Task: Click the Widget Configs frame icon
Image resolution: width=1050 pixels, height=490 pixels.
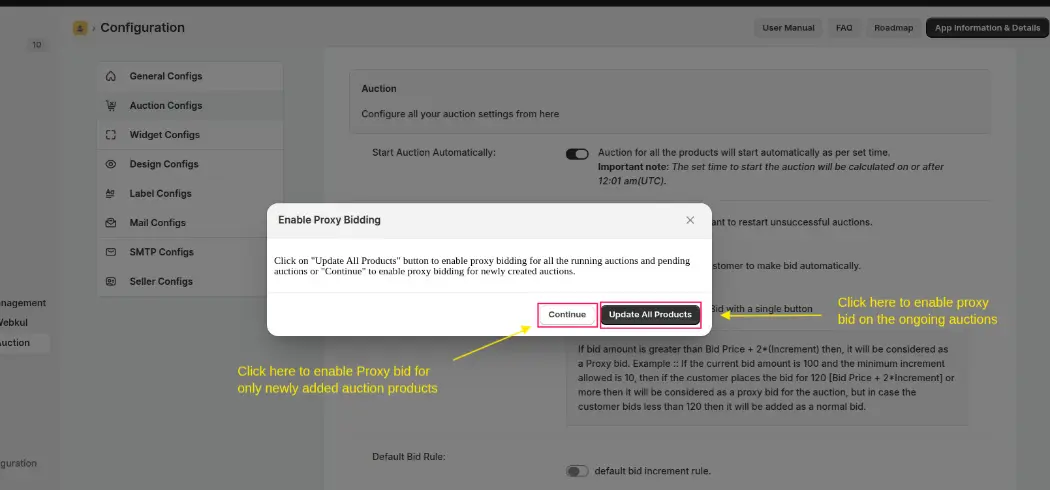Action: point(111,135)
